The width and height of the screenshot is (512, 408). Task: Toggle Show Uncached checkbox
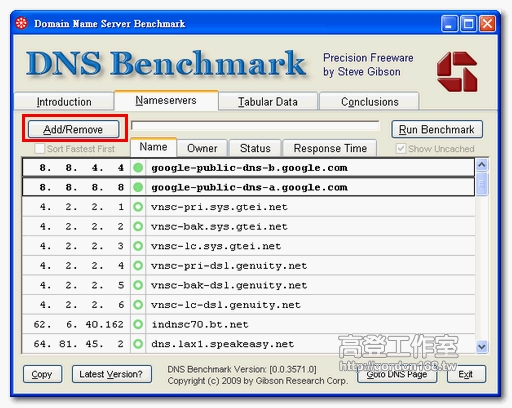click(x=401, y=149)
